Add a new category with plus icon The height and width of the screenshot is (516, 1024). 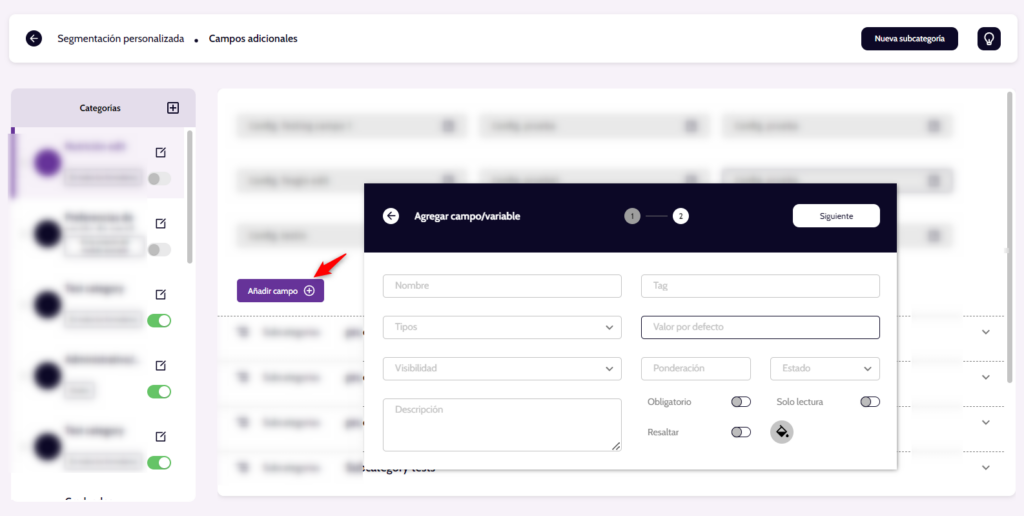coord(172,108)
